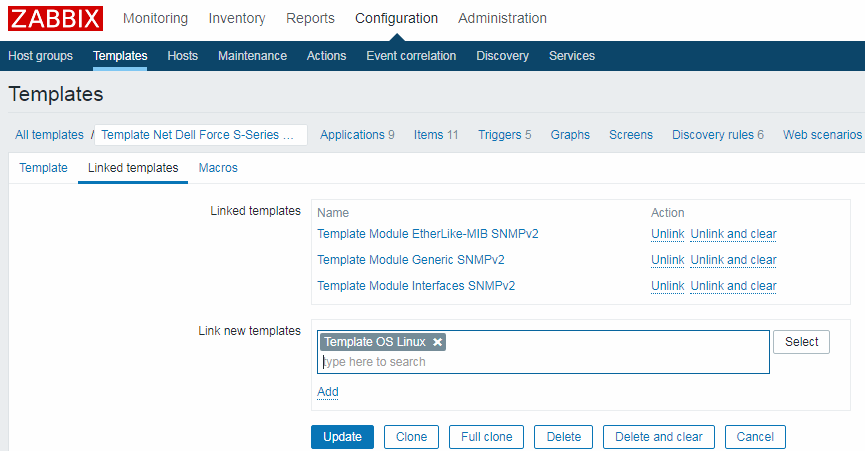
Task: Click the ZABBIX logo
Action: [55, 19]
